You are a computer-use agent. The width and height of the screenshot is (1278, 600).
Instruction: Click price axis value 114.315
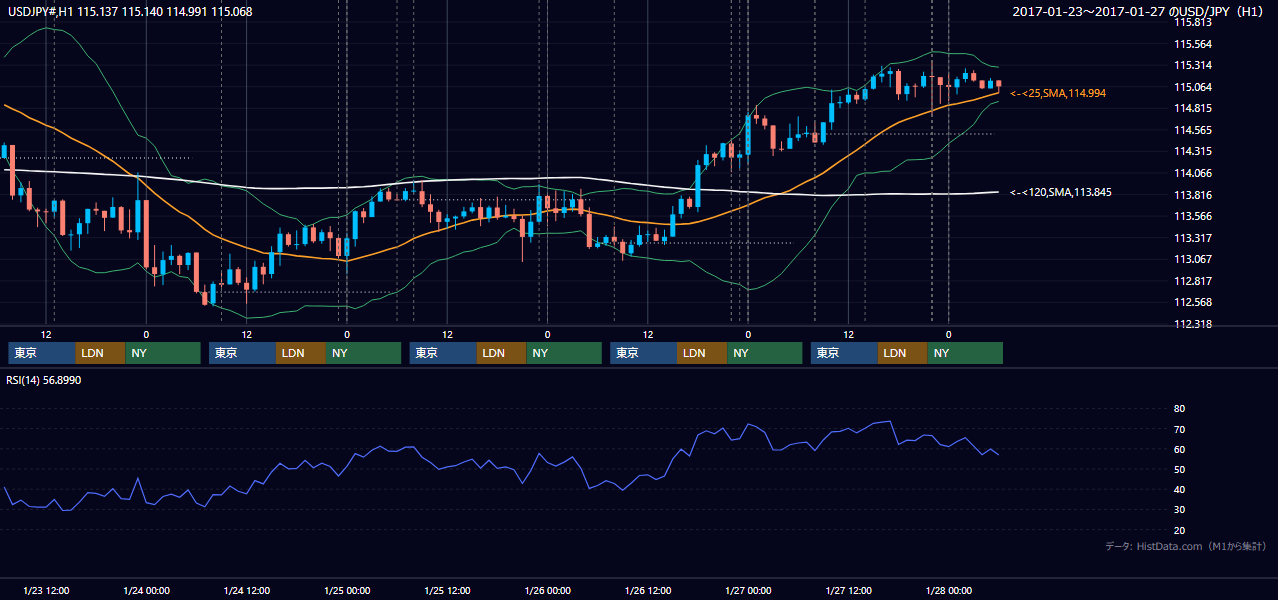(1192, 151)
